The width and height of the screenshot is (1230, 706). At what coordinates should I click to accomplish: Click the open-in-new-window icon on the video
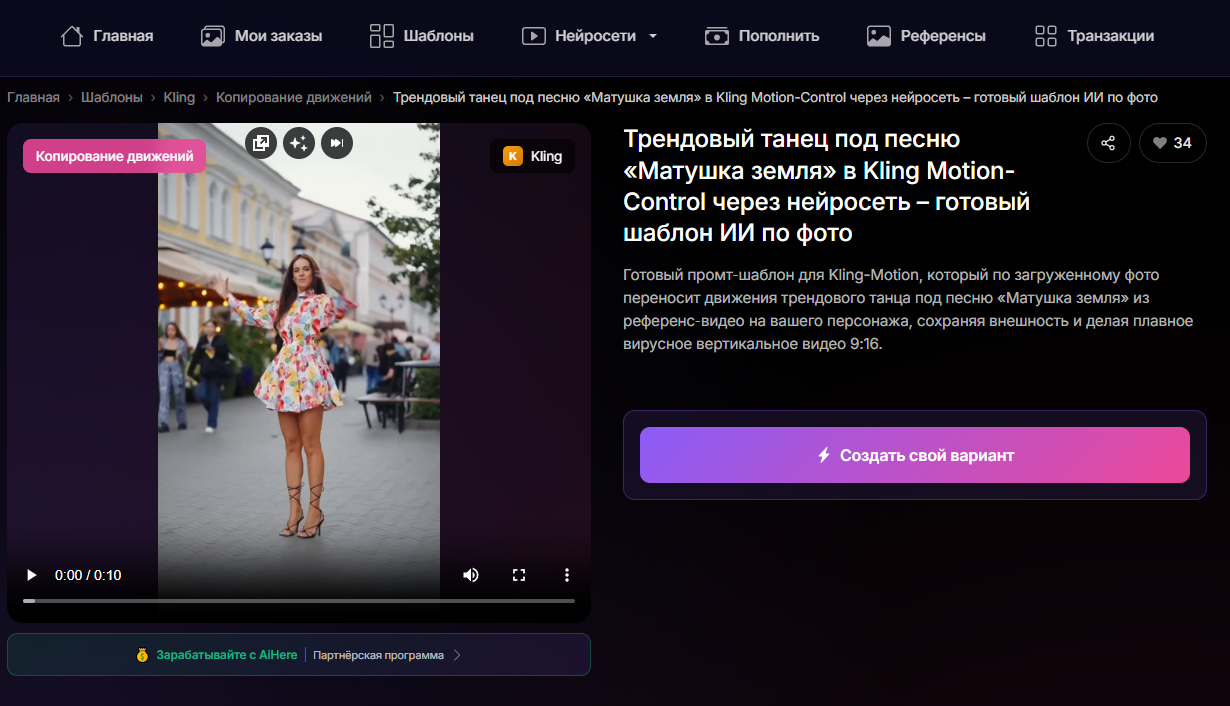[x=261, y=143]
